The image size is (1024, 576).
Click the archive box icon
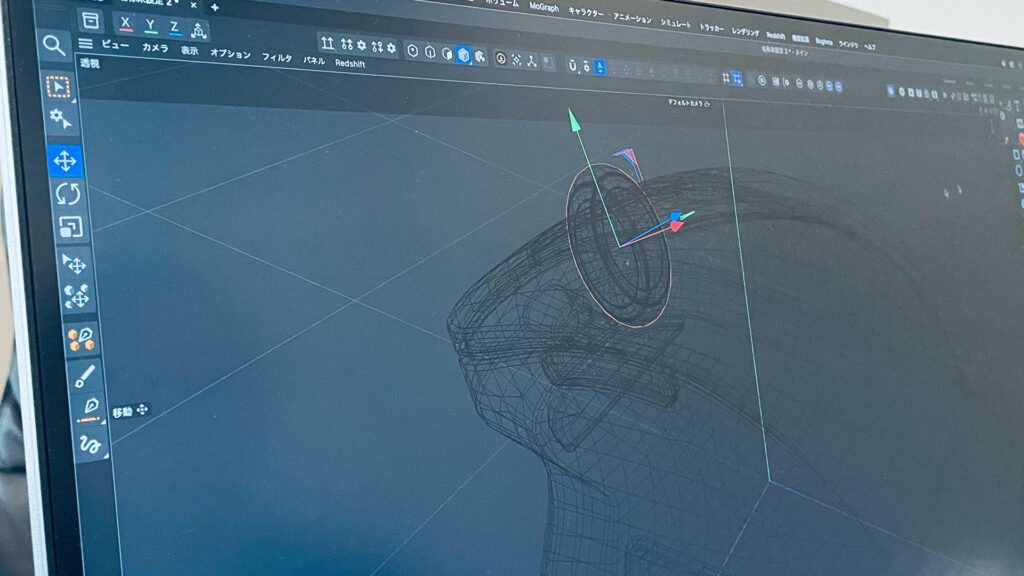(90, 20)
